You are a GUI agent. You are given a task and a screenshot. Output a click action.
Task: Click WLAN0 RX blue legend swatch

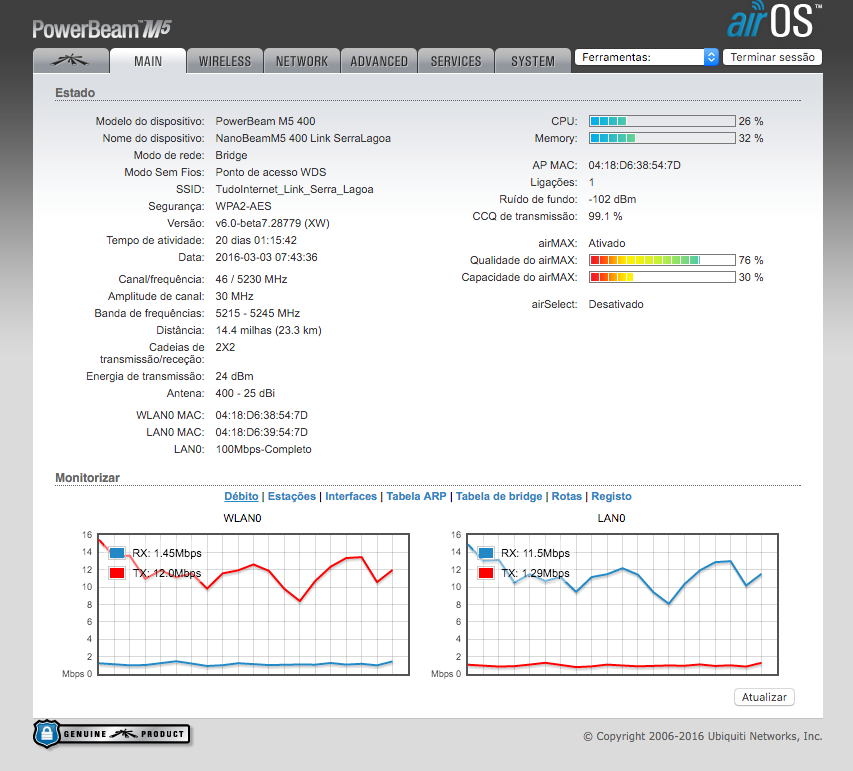[117, 553]
